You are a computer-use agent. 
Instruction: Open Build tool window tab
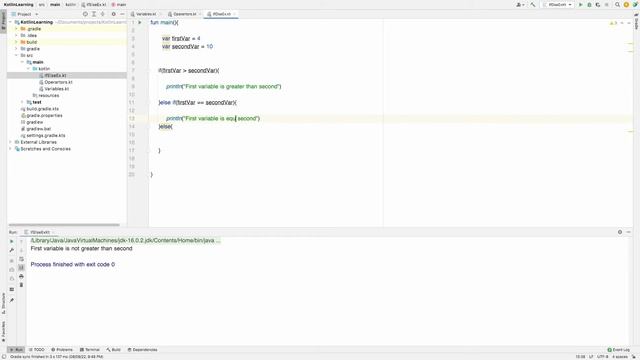(x=113, y=350)
